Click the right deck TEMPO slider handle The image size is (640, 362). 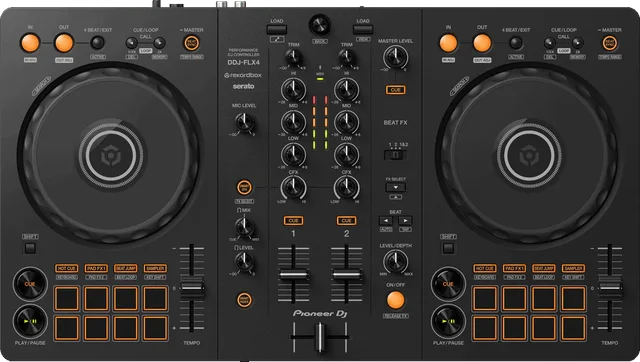point(610,288)
